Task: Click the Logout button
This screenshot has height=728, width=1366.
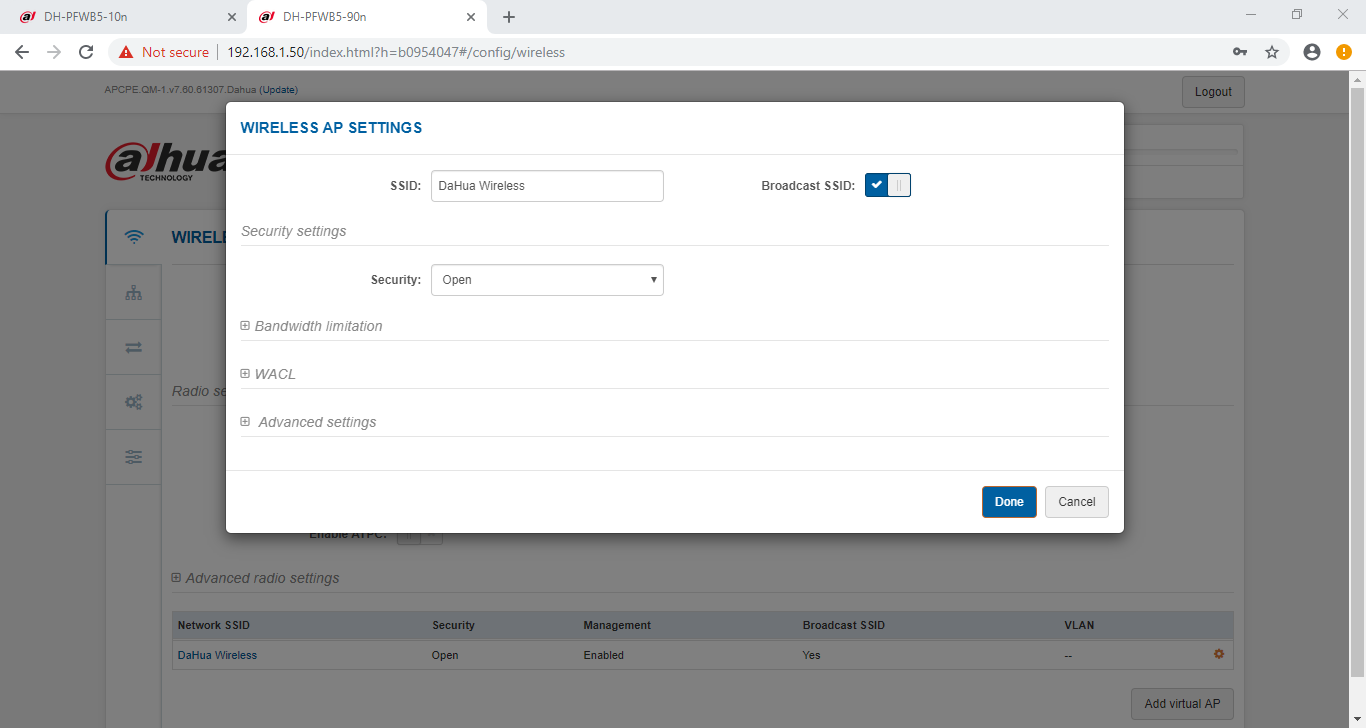Action: [x=1213, y=92]
